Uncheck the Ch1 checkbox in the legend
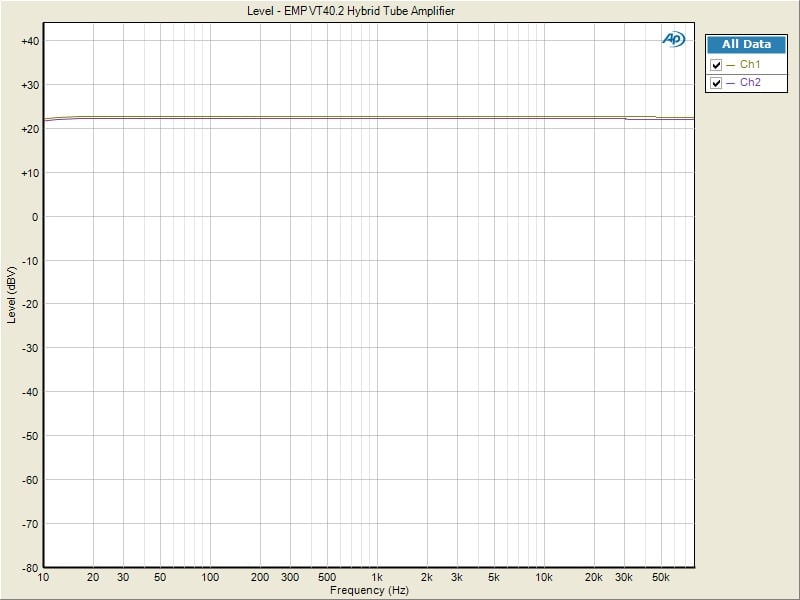800x600 pixels. pos(716,65)
